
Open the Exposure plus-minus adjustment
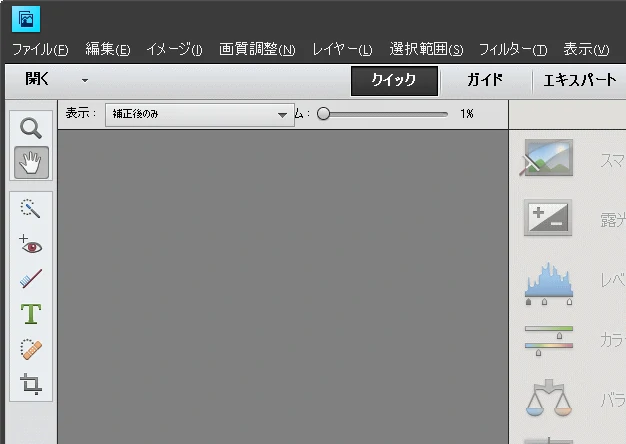pos(548,218)
